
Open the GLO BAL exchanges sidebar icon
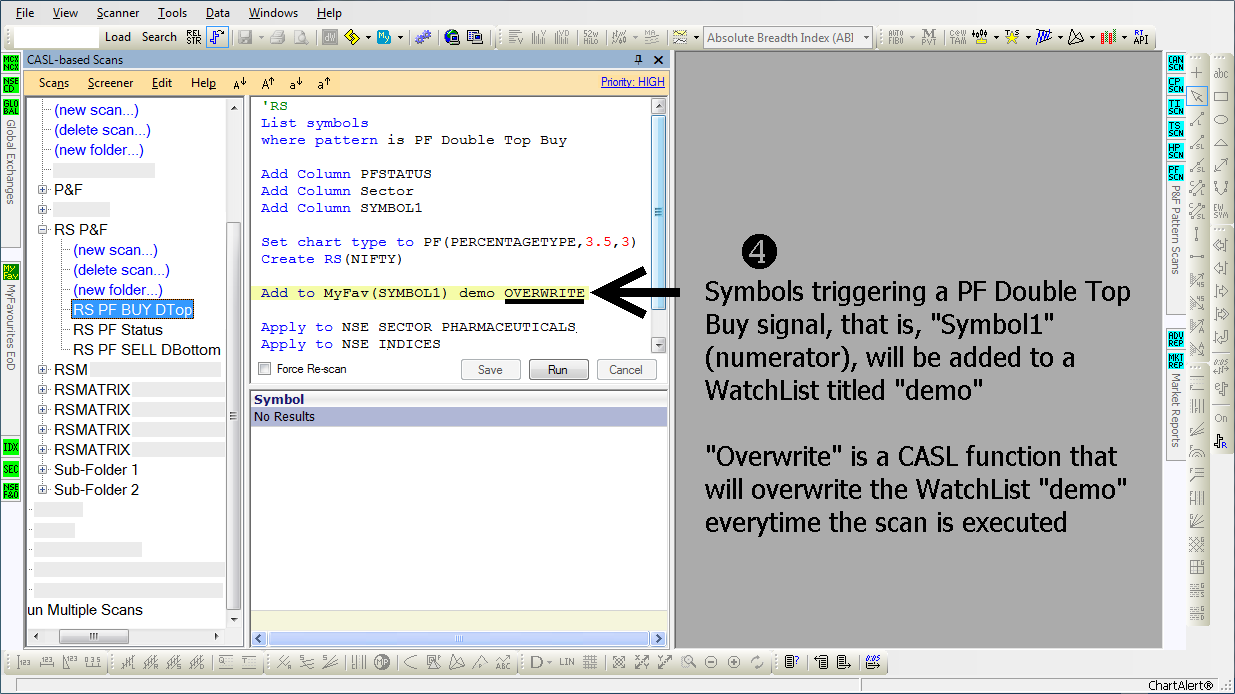pyautogui.click(x=10, y=107)
